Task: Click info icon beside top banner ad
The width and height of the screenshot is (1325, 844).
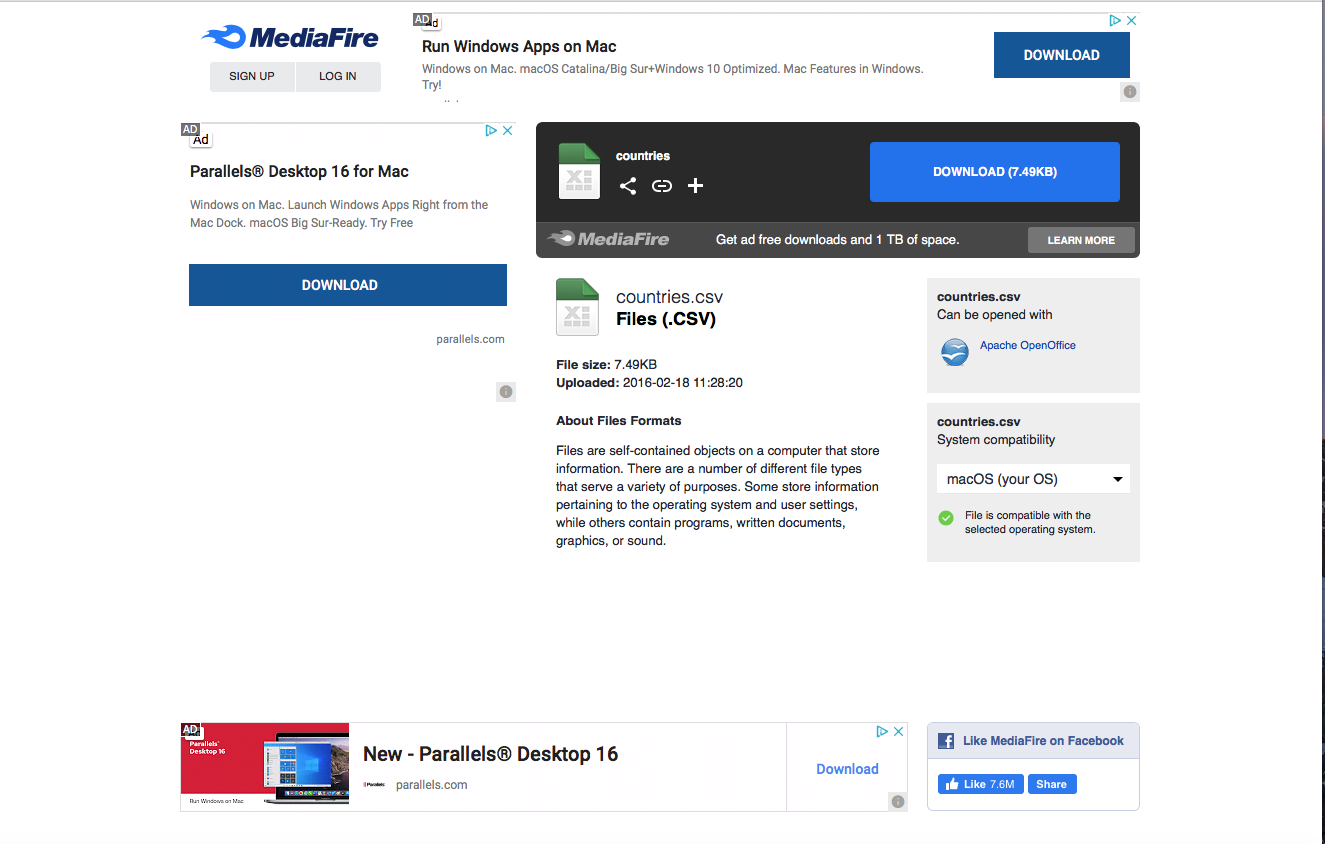Action: coord(1130,92)
